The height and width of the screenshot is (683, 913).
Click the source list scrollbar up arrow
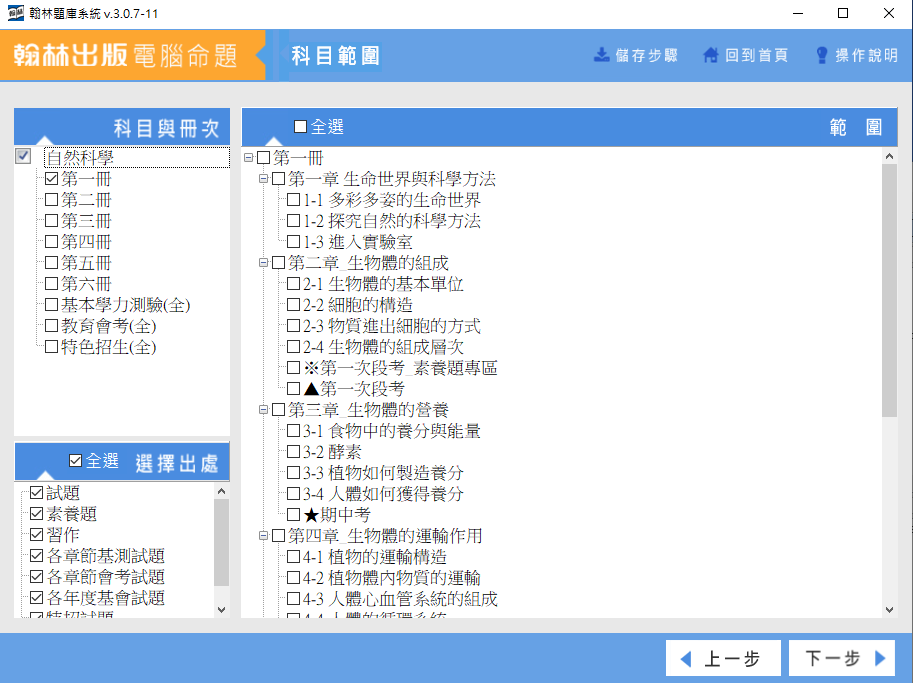point(221,491)
